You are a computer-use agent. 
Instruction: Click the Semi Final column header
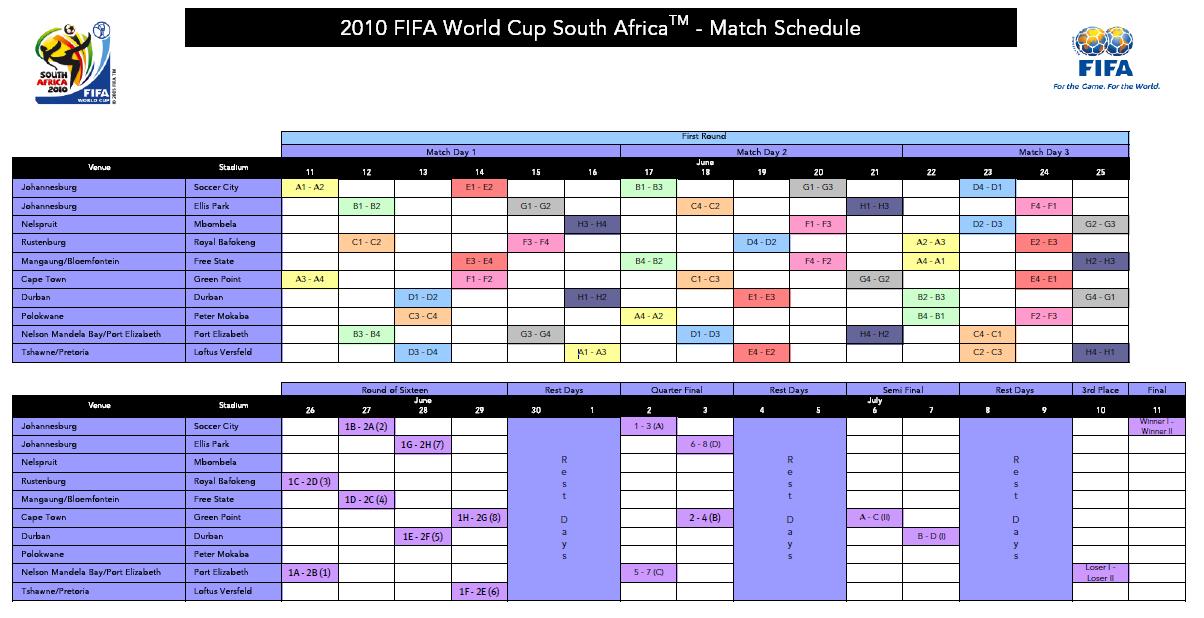pyautogui.click(x=902, y=390)
